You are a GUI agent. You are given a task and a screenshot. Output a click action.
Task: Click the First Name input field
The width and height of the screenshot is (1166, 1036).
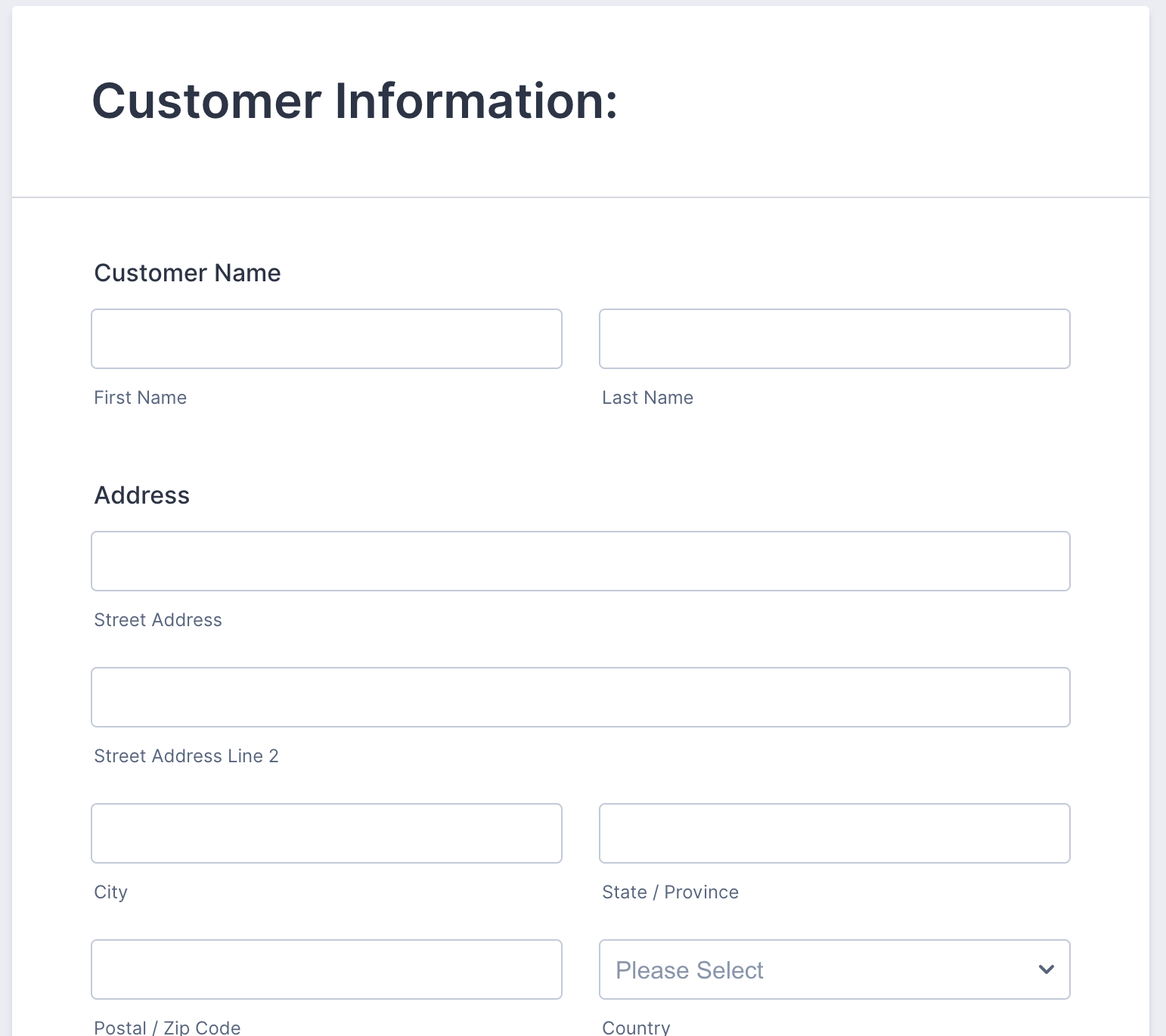coord(326,339)
